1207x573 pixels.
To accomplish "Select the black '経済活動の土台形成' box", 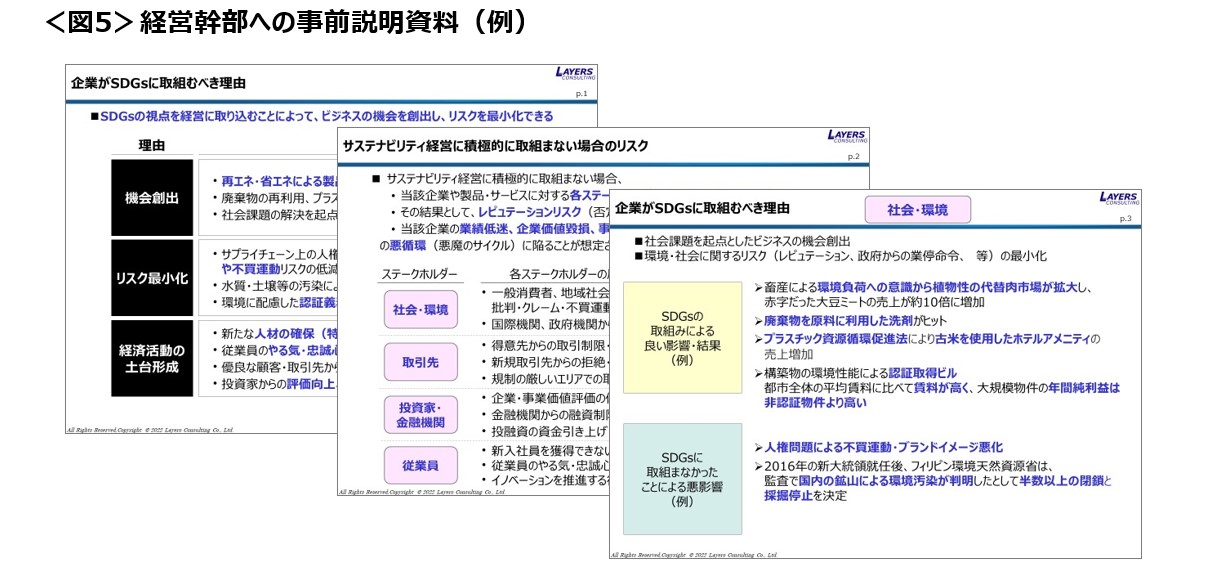I will [x=152, y=358].
